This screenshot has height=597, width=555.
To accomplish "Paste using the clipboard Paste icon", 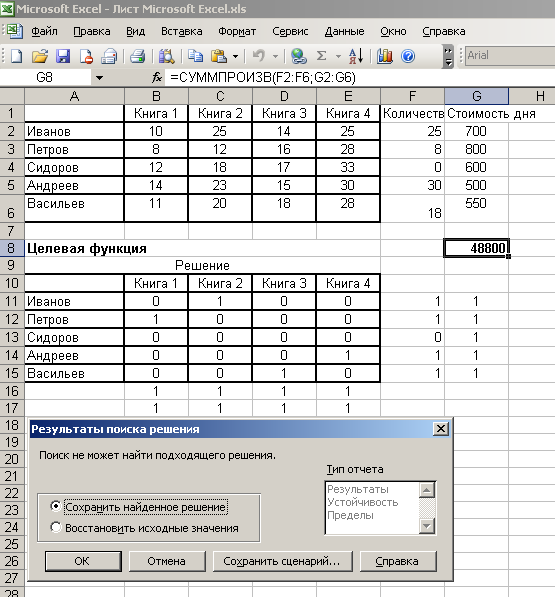I will click(219, 56).
